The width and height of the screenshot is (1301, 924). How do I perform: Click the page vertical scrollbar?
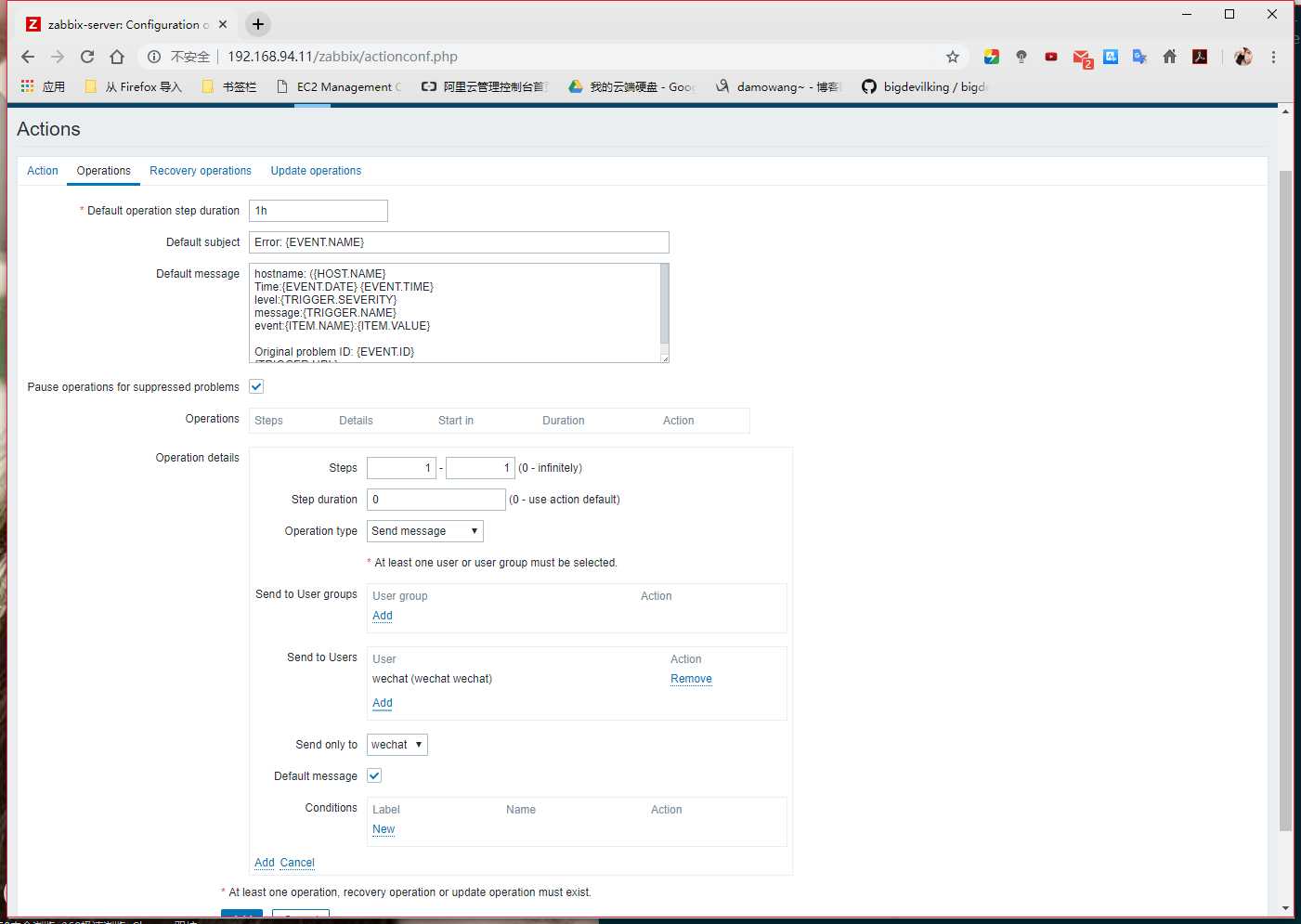click(x=1285, y=501)
